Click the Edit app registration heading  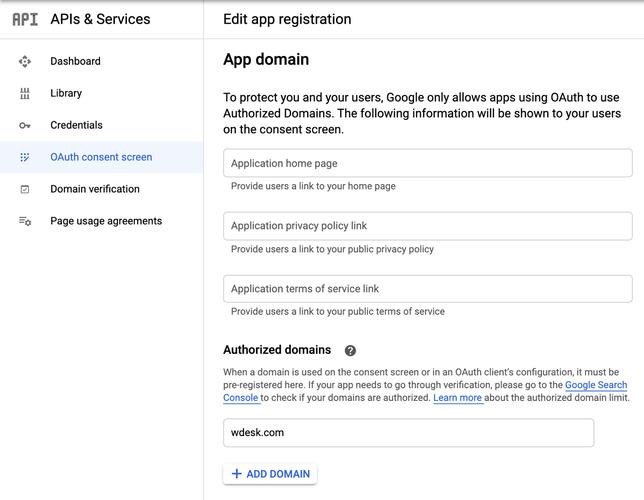coord(287,19)
